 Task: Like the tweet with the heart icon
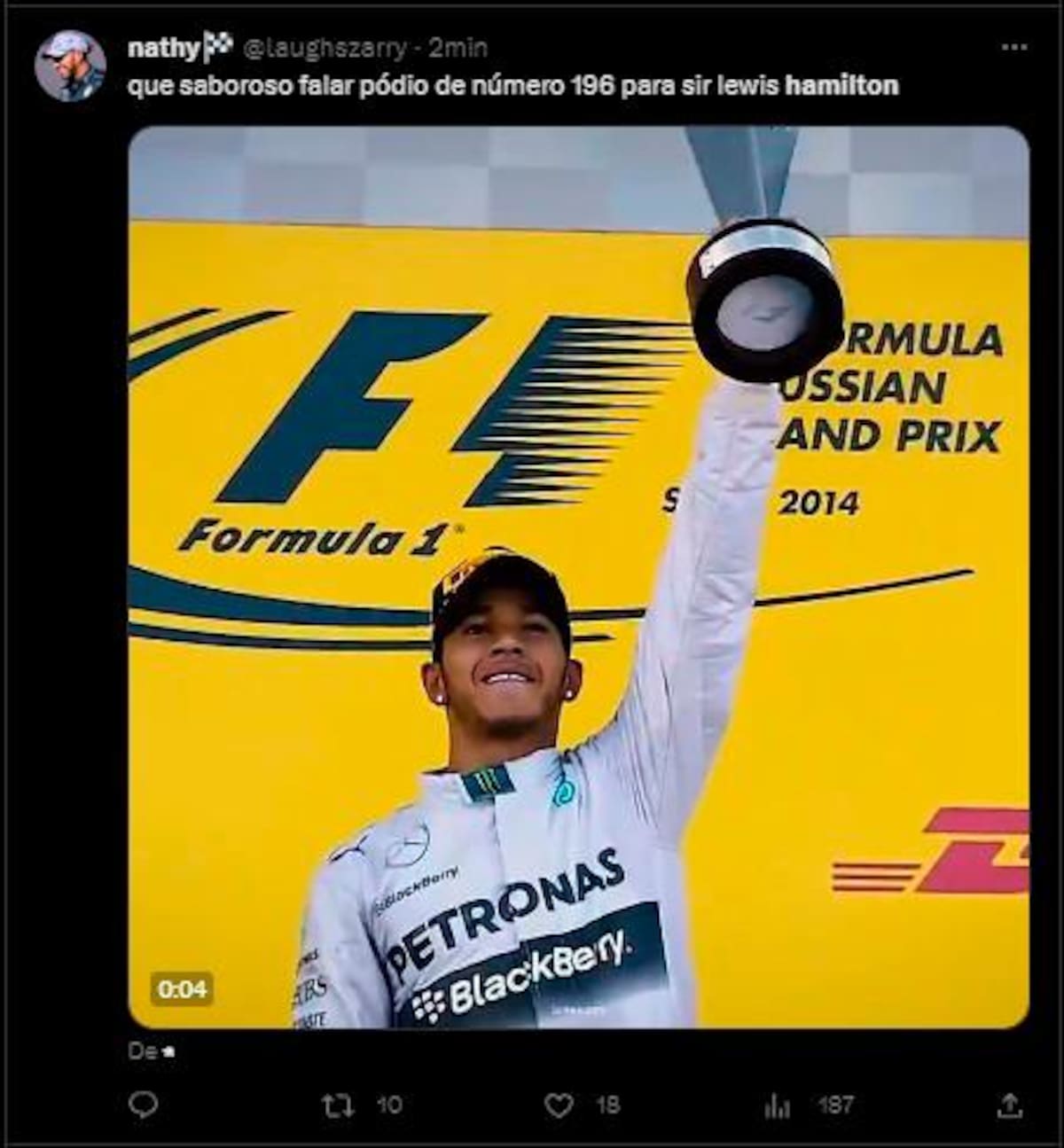tap(558, 1105)
